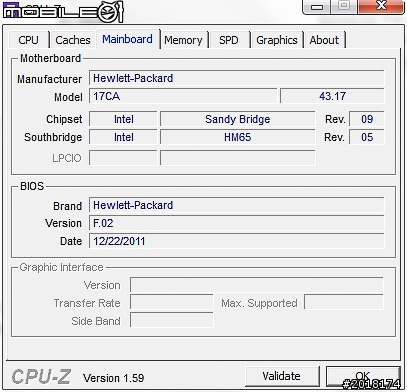
Task: Select the Mainboard tab
Action: 128,39
